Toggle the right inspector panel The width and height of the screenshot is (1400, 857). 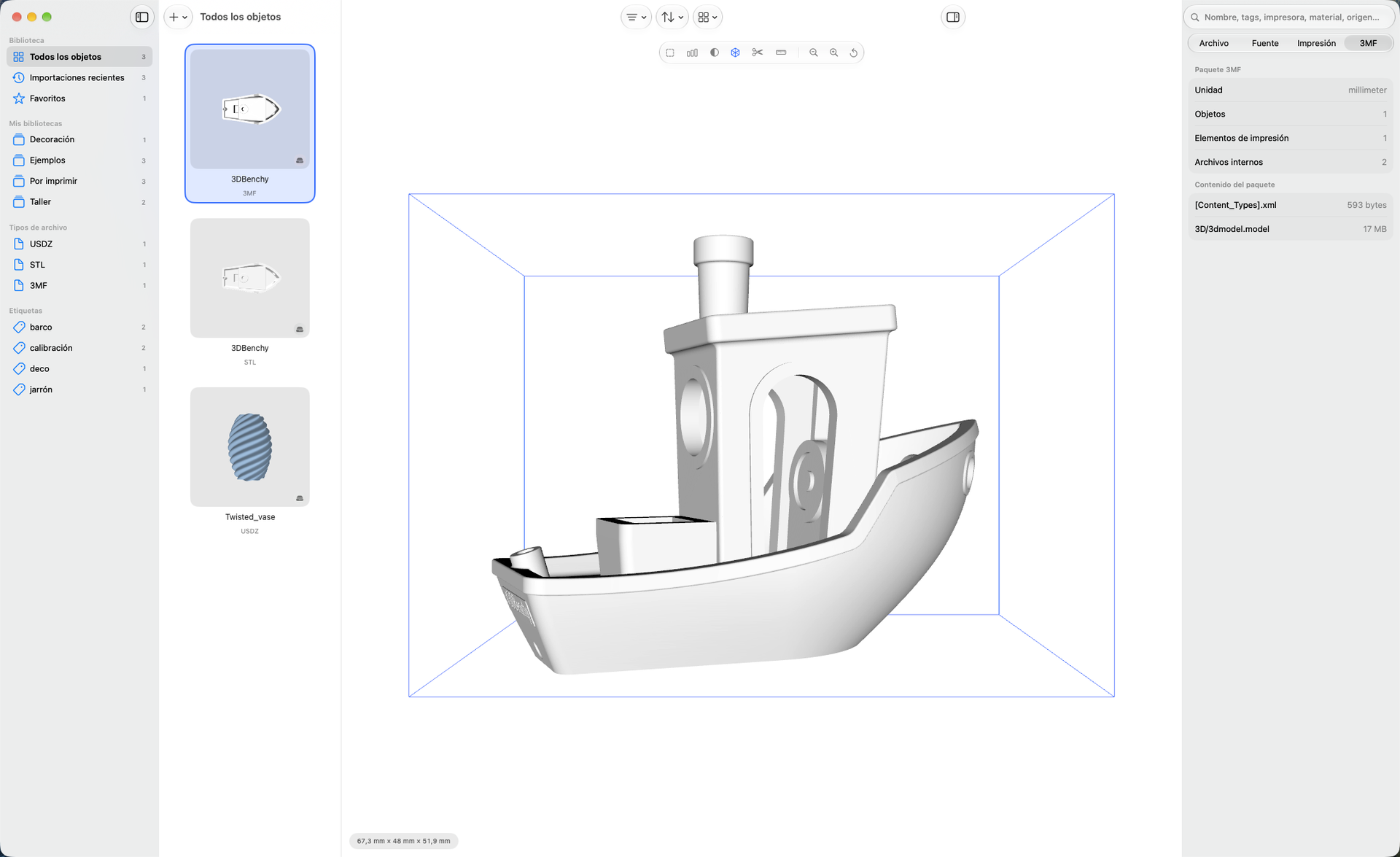952,17
